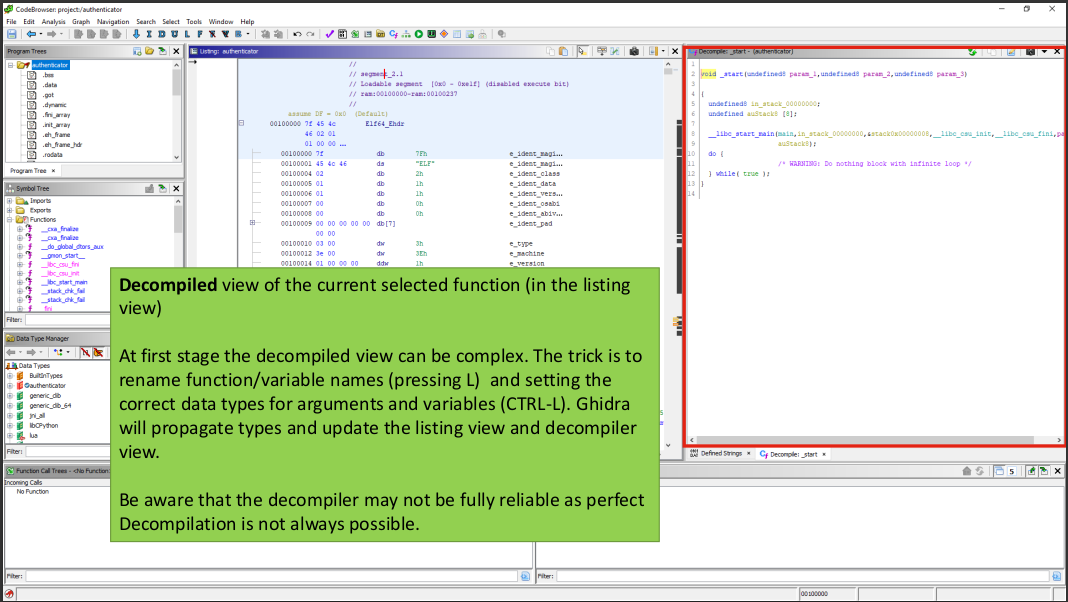Open the Analysis menu

pos(53,21)
